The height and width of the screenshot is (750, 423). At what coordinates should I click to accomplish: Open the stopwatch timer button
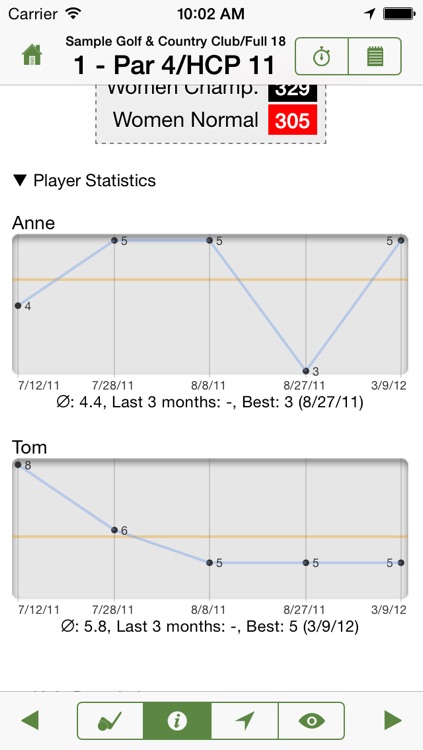click(322, 56)
